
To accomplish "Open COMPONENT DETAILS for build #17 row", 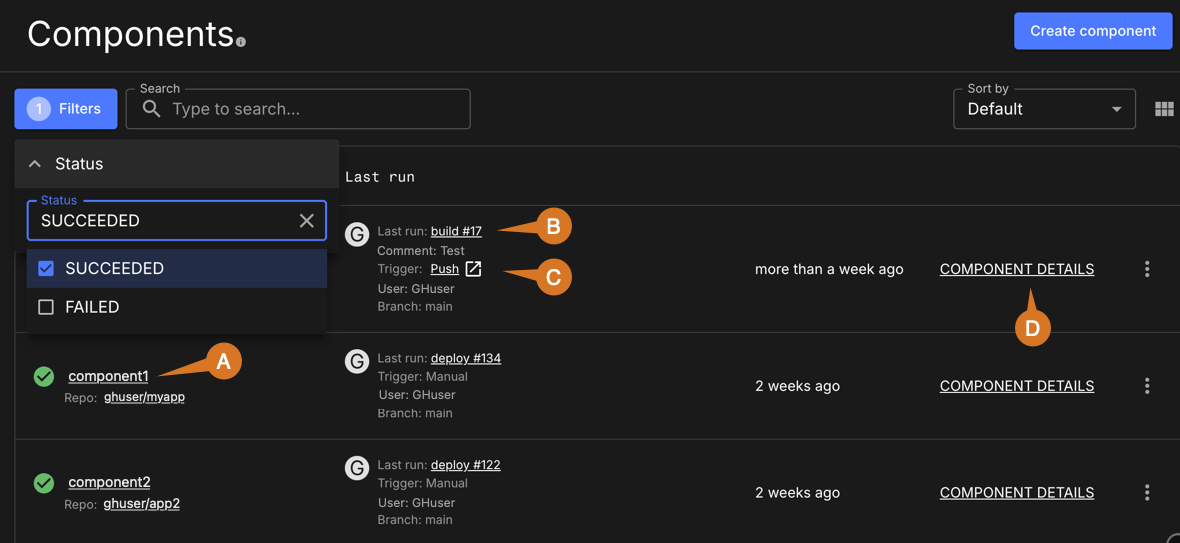I will point(1017,268).
